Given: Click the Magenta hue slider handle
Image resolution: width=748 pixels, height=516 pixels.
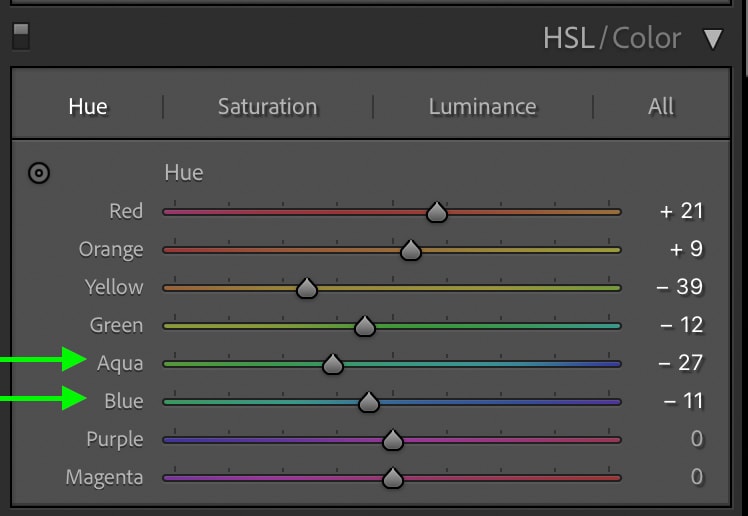Looking at the screenshot, I should (x=393, y=478).
